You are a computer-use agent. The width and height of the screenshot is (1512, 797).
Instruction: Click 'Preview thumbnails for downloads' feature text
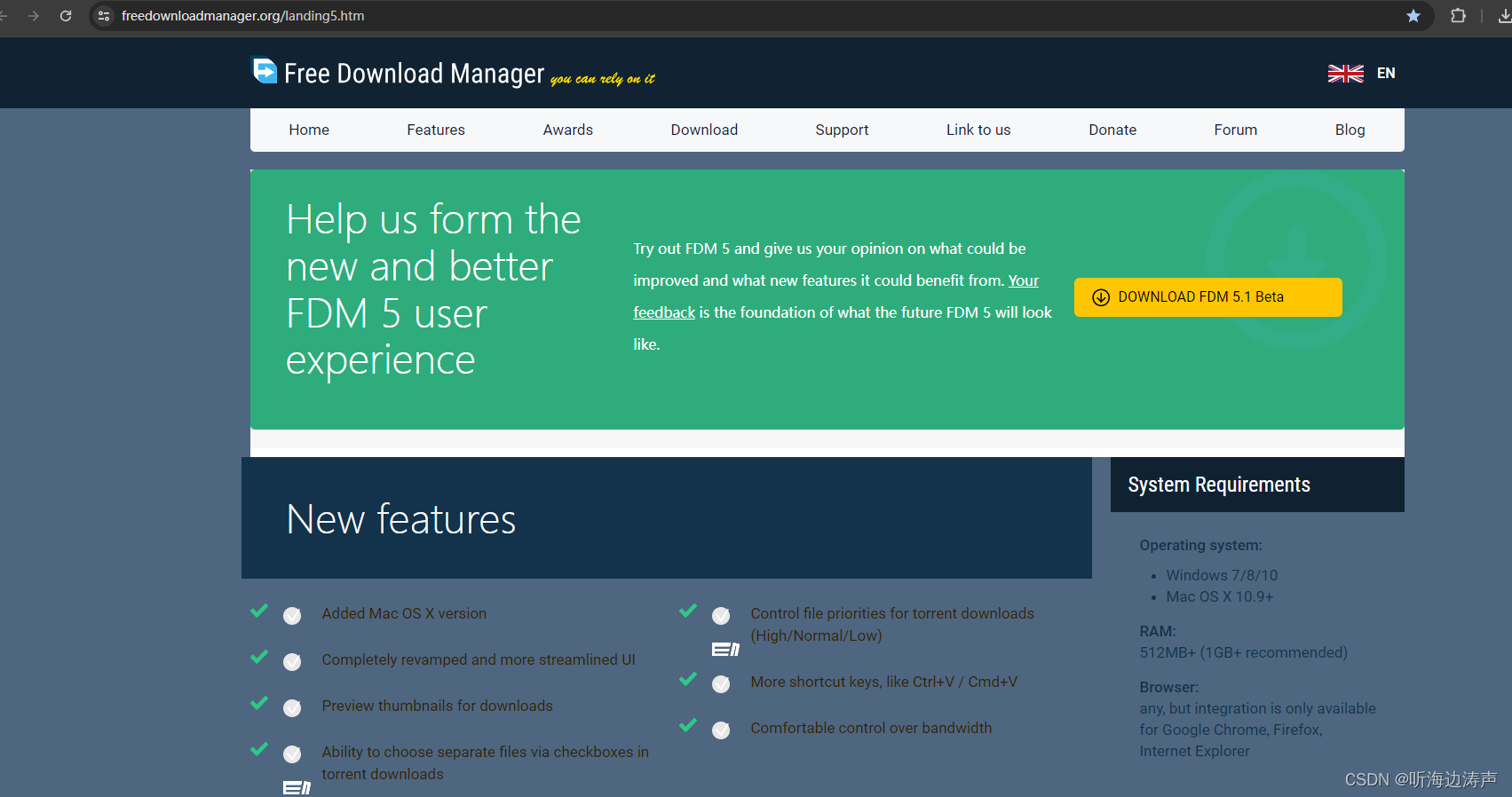[x=437, y=706]
